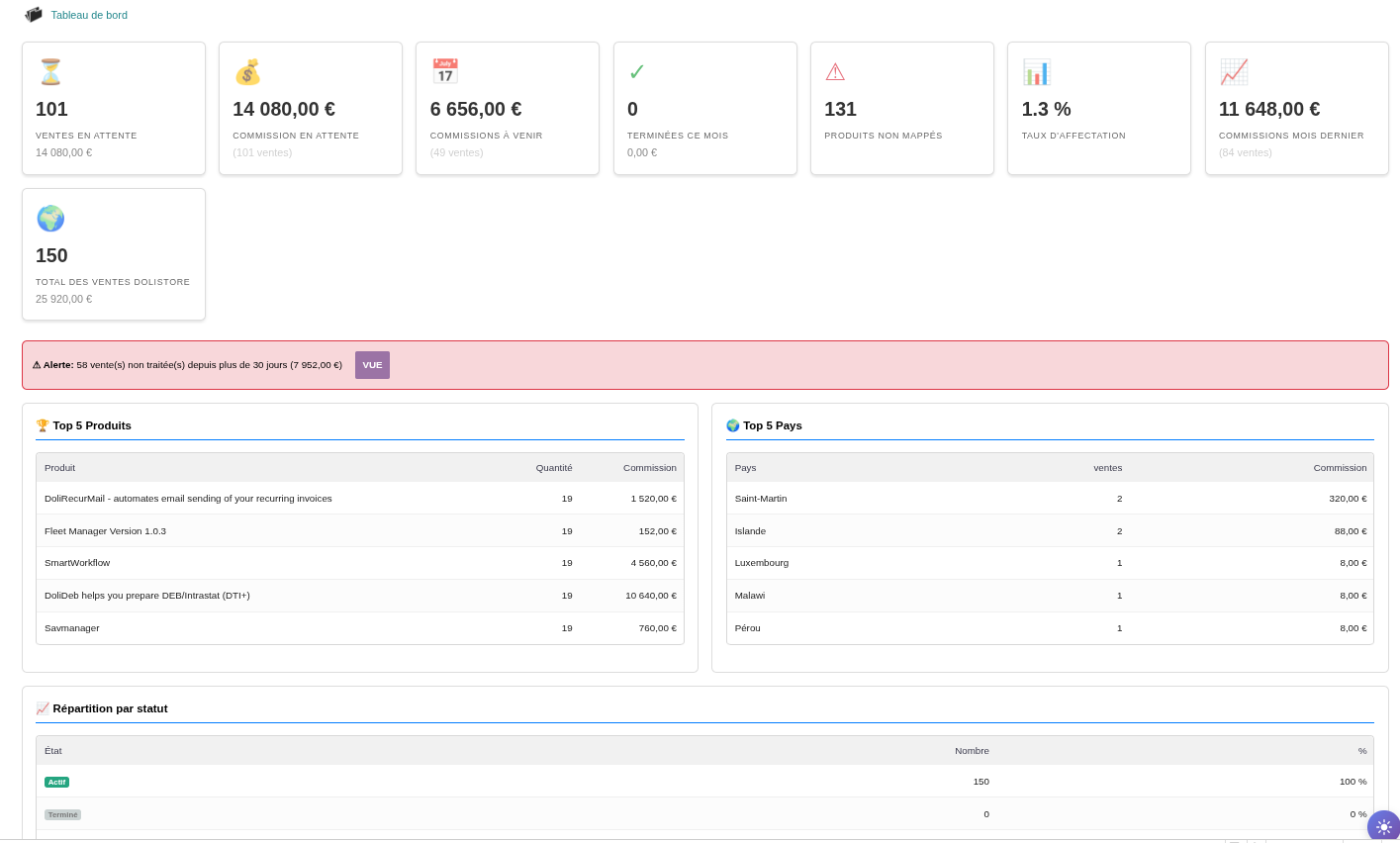The width and height of the screenshot is (1400, 843).
Task: Click the calendar icon for upcoming commissions
Action: click(x=445, y=72)
